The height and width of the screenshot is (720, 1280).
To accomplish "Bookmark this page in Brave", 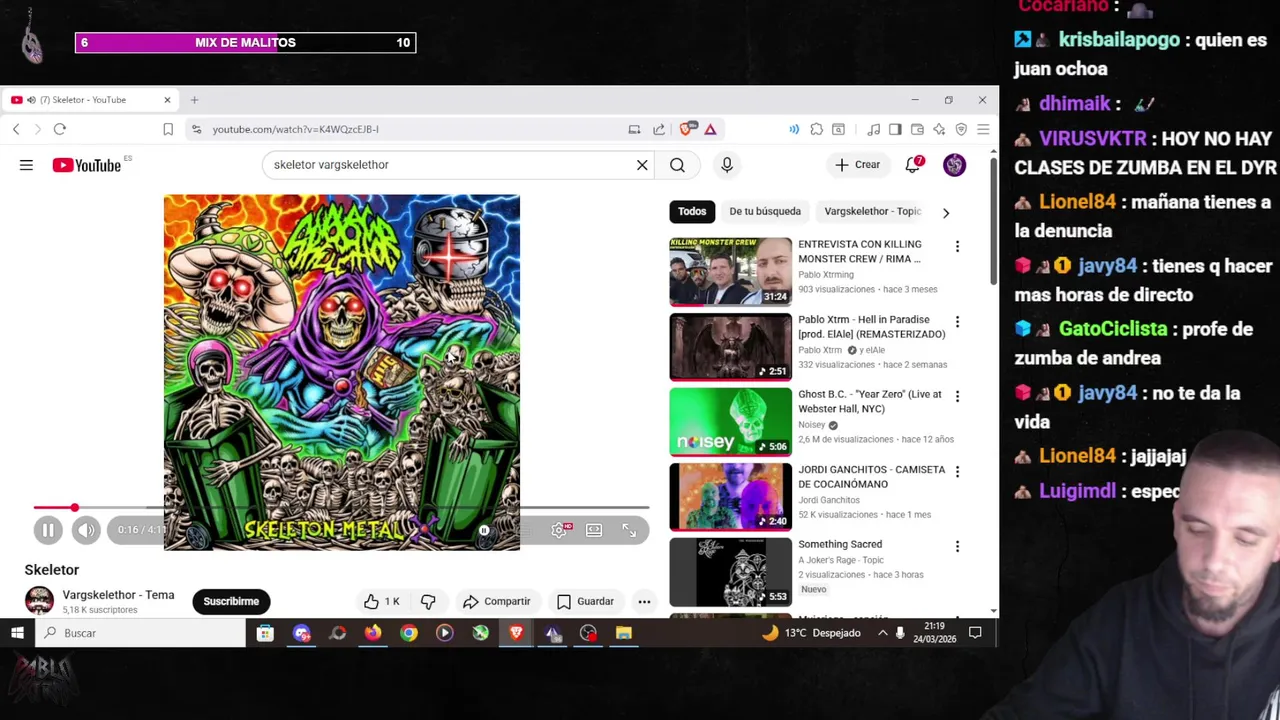I will 168,129.
